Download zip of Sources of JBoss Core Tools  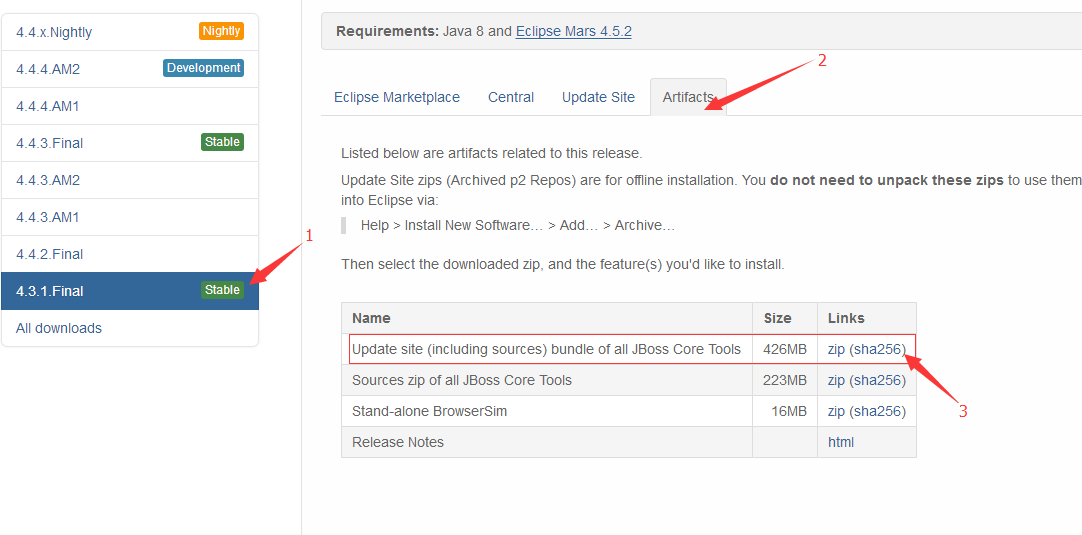coord(836,380)
